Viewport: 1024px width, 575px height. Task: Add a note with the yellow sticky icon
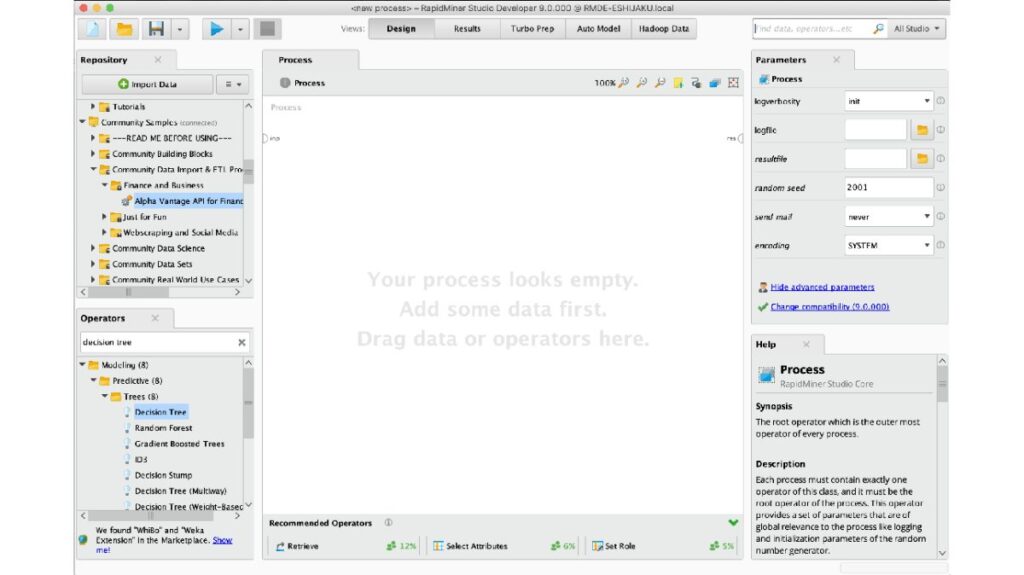coord(679,83)
